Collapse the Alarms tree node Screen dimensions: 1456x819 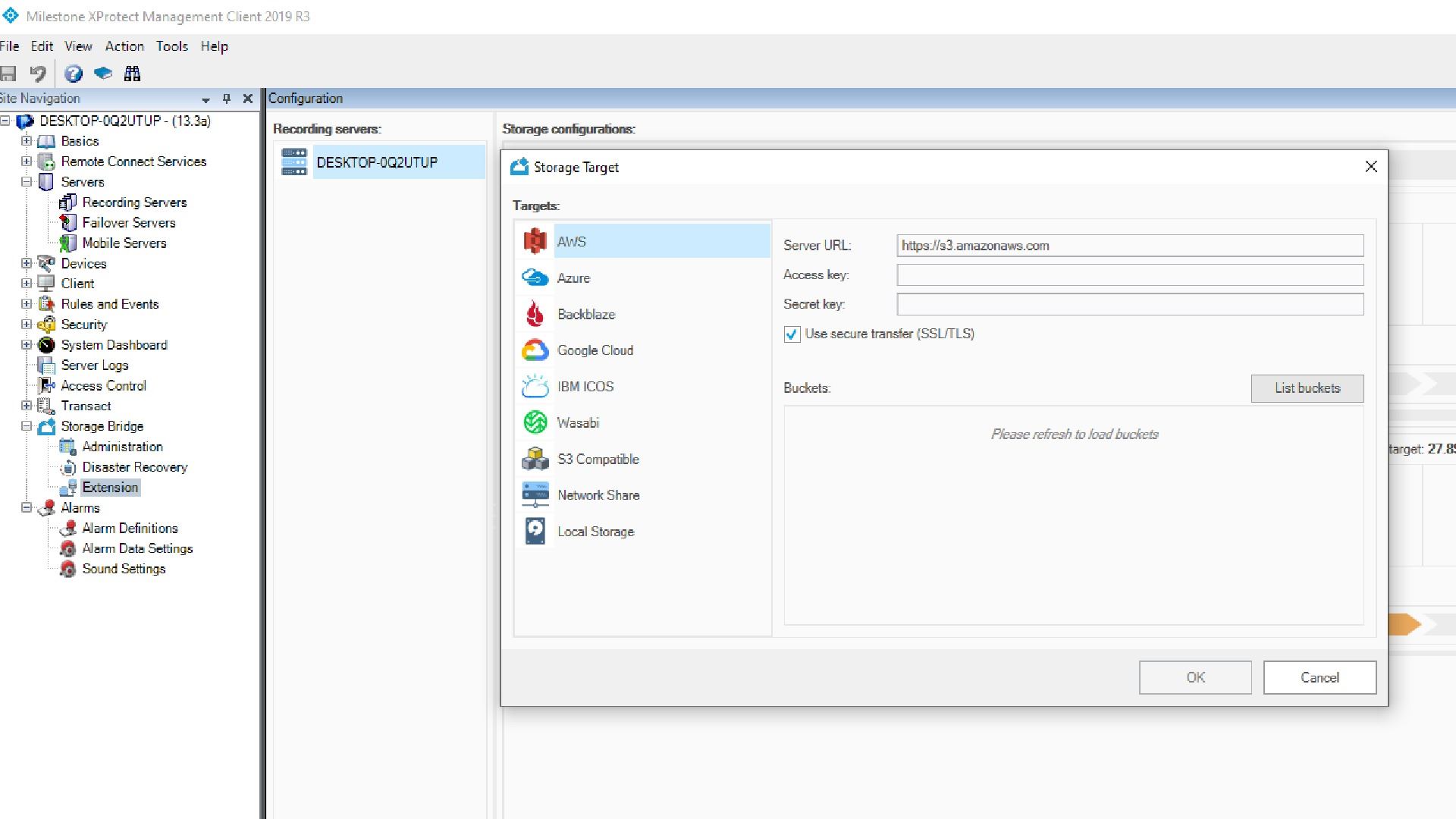click(27, 508)
